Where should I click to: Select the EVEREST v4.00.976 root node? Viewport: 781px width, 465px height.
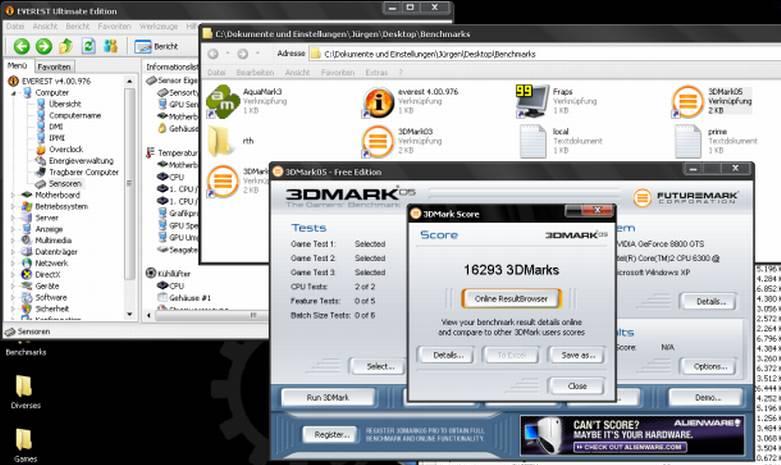[x=56, y=81]
